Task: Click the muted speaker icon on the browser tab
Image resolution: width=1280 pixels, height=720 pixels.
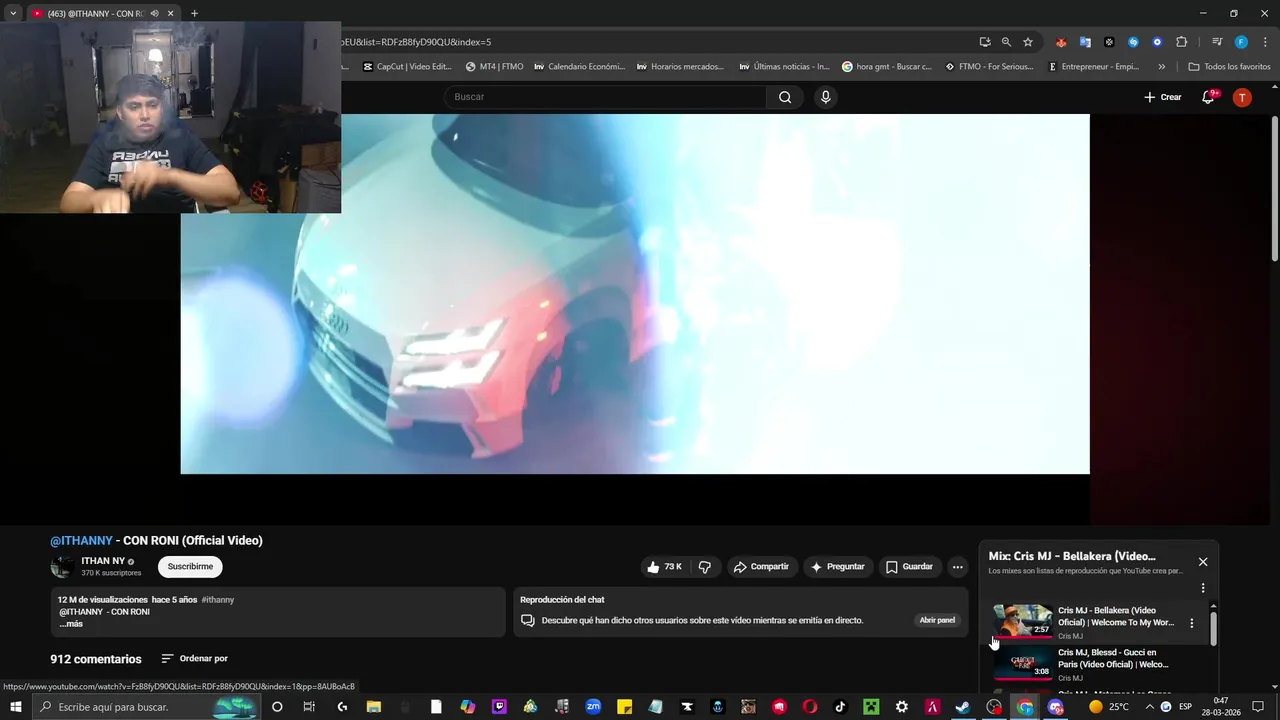Action: tap(154, 13)
